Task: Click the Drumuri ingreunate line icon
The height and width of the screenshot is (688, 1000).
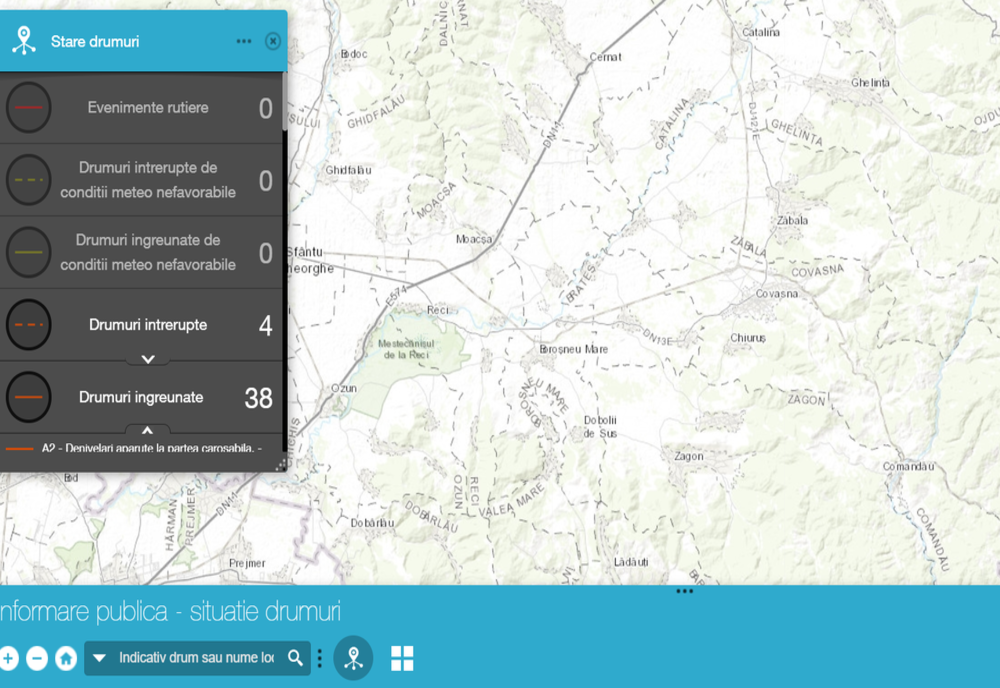Action: coord(28,397)
